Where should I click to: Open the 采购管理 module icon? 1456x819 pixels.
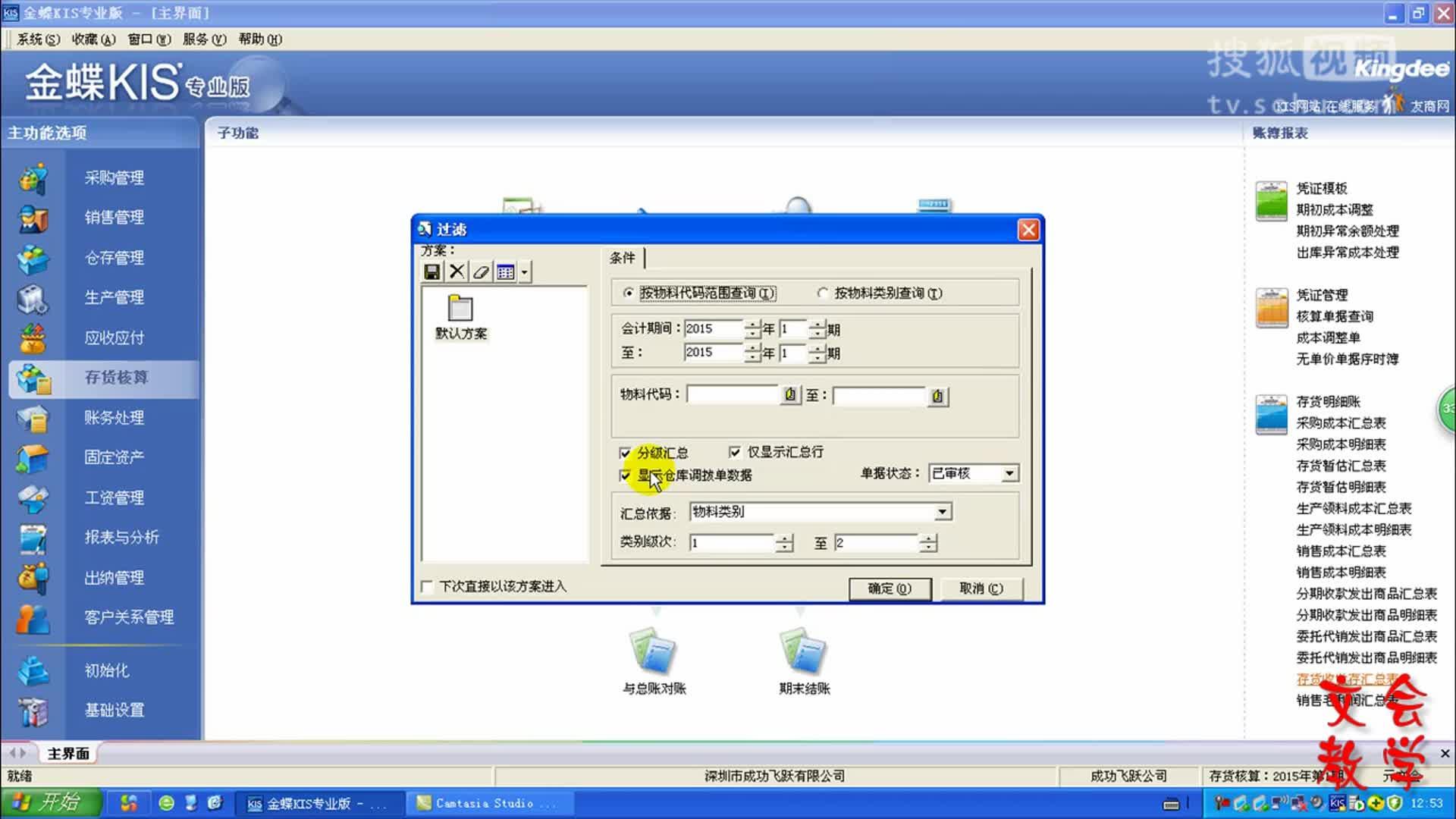click(x=33, y=178)
